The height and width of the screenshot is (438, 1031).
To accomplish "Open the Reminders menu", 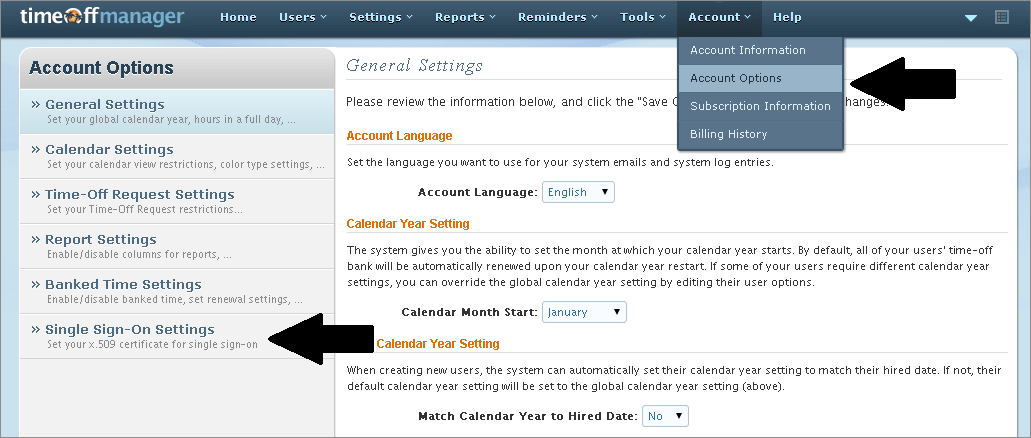I will [558, 18].
